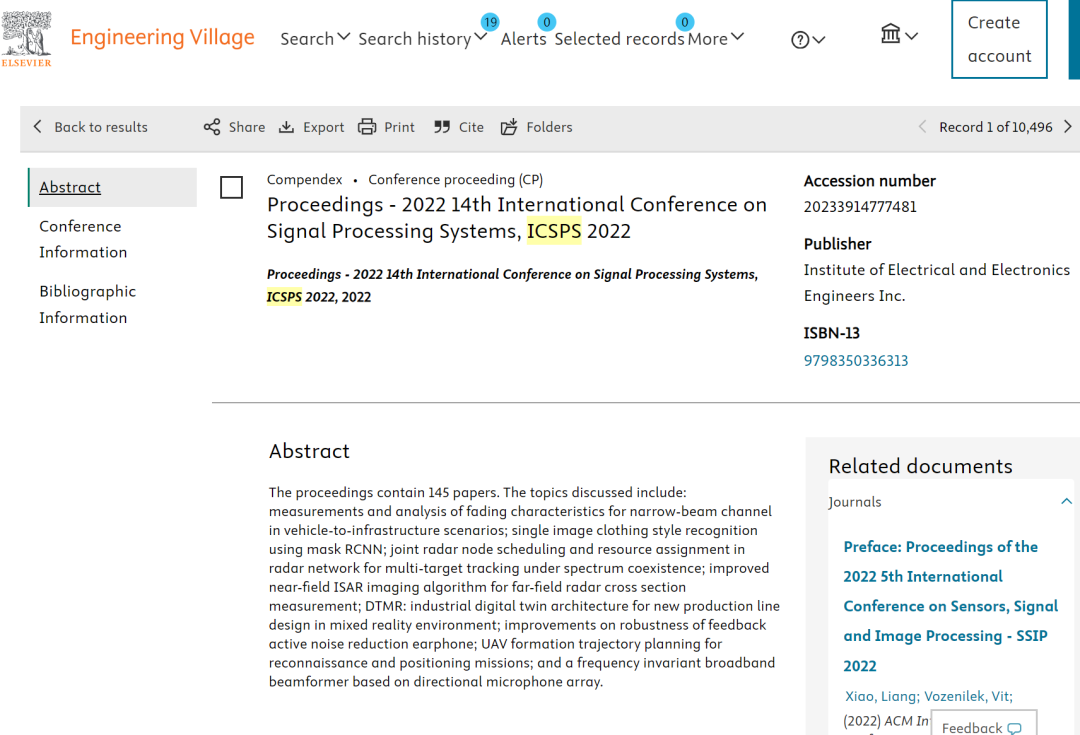Click accession number 20233914777481
The height and width of the screenshot is (735, 1080).
[860, 207]
